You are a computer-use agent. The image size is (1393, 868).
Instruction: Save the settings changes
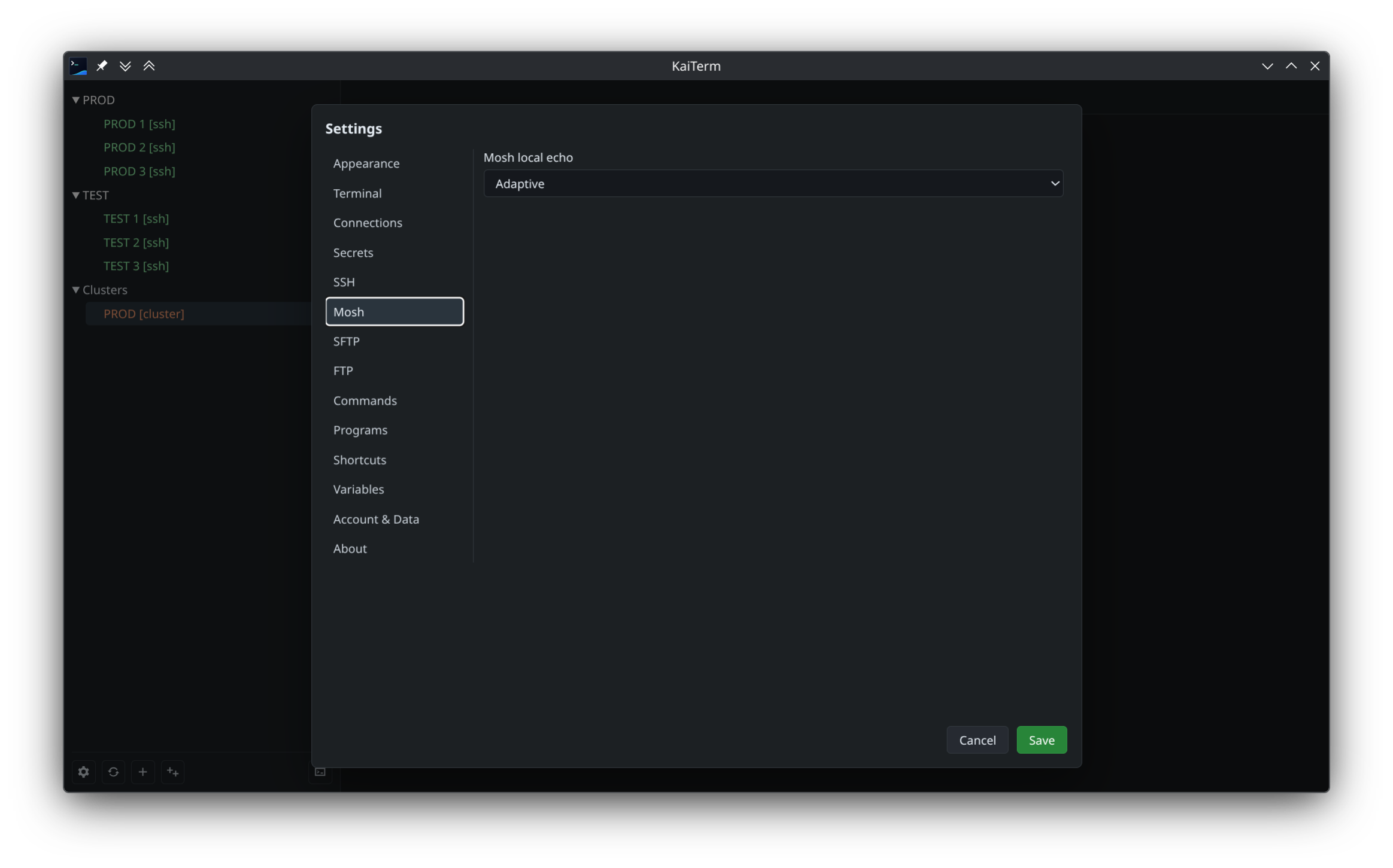(x=1041, y=740)
